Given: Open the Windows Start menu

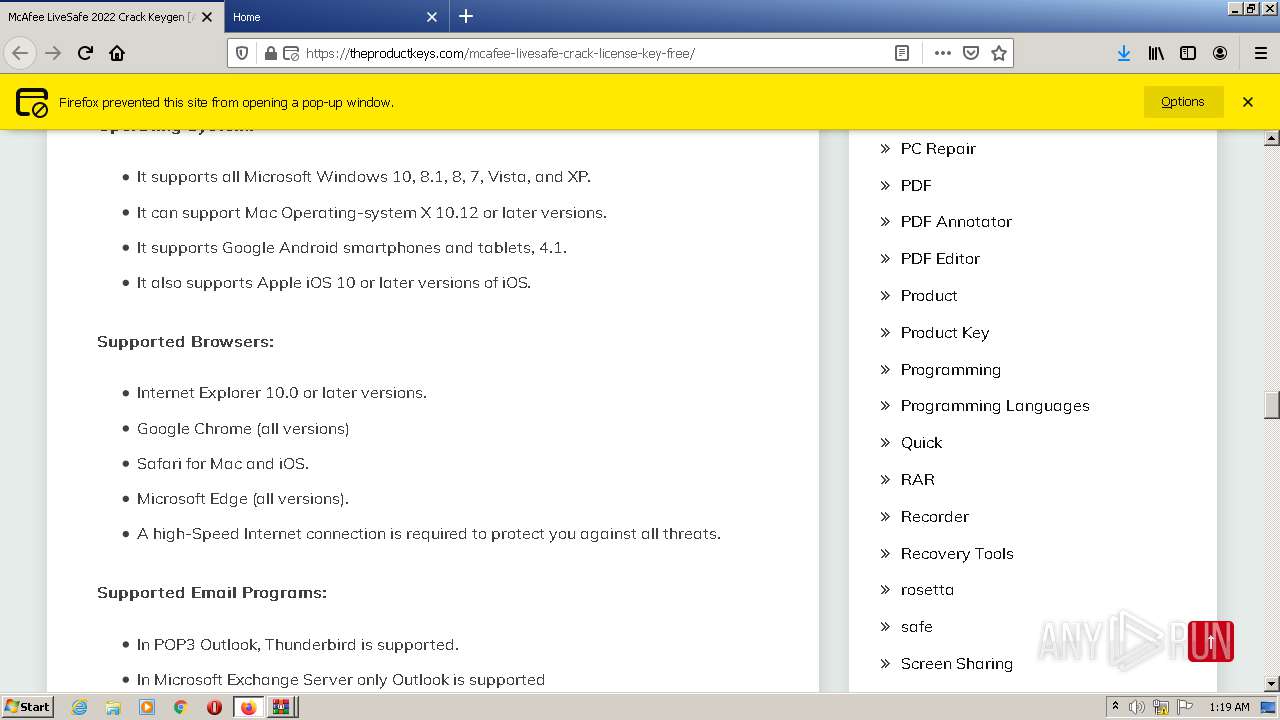Looking at the screenshot, I should [x=27, y=707].
